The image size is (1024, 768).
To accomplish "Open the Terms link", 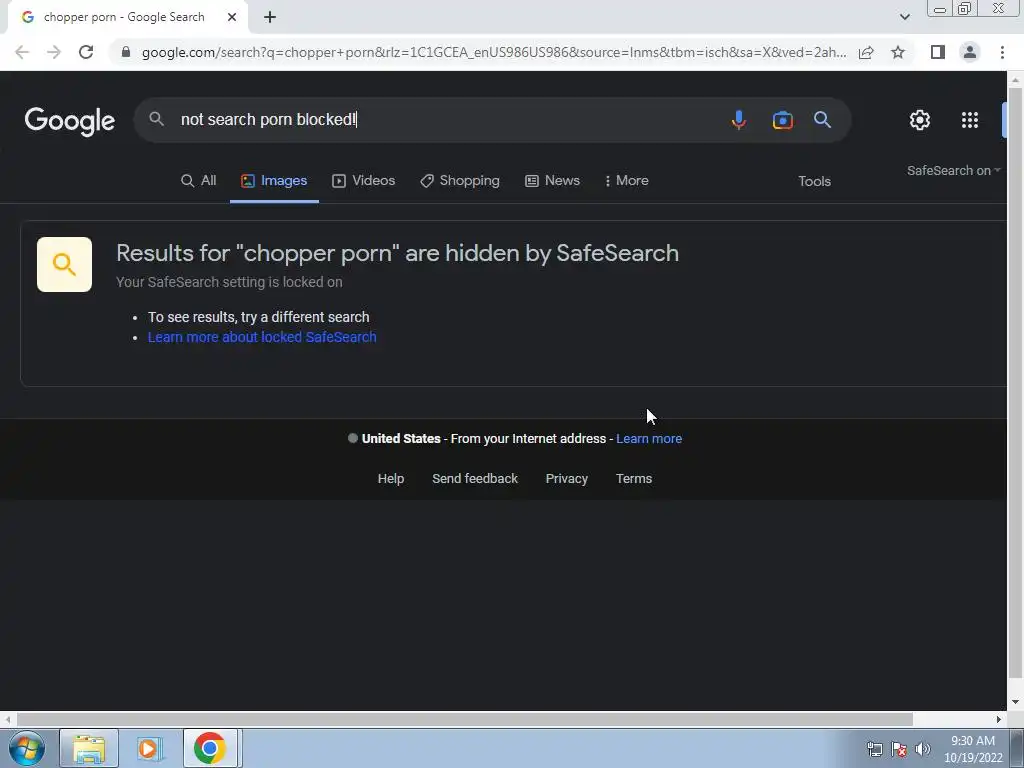I will 634,479.
